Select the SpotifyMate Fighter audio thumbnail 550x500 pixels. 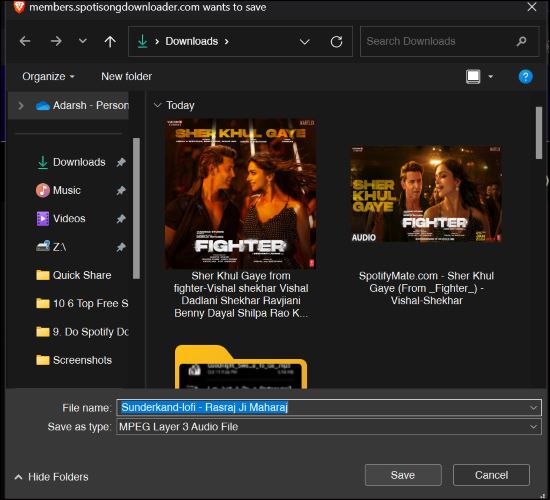(x=426, y=194)
